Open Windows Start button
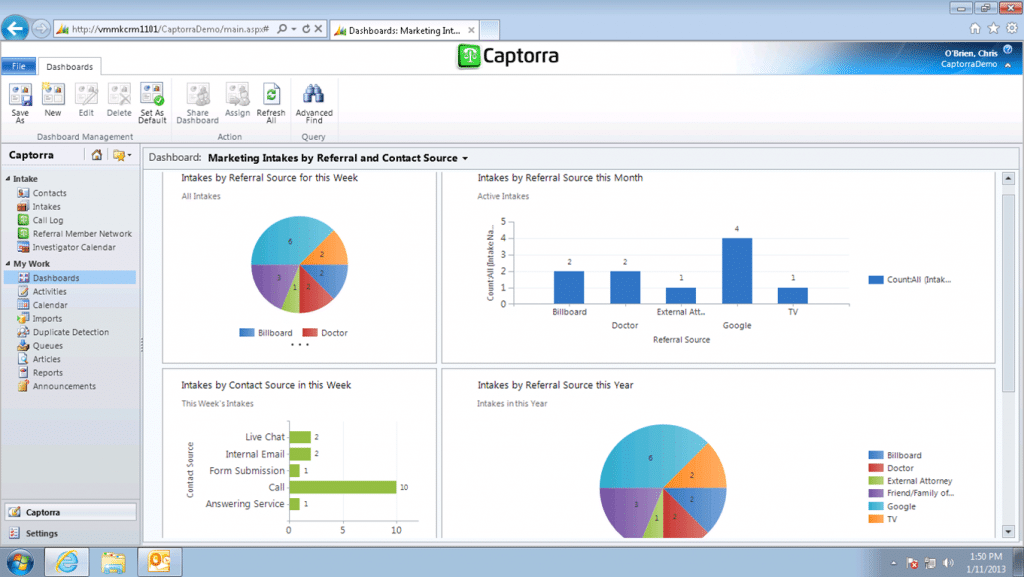 [x=20, y=562]
